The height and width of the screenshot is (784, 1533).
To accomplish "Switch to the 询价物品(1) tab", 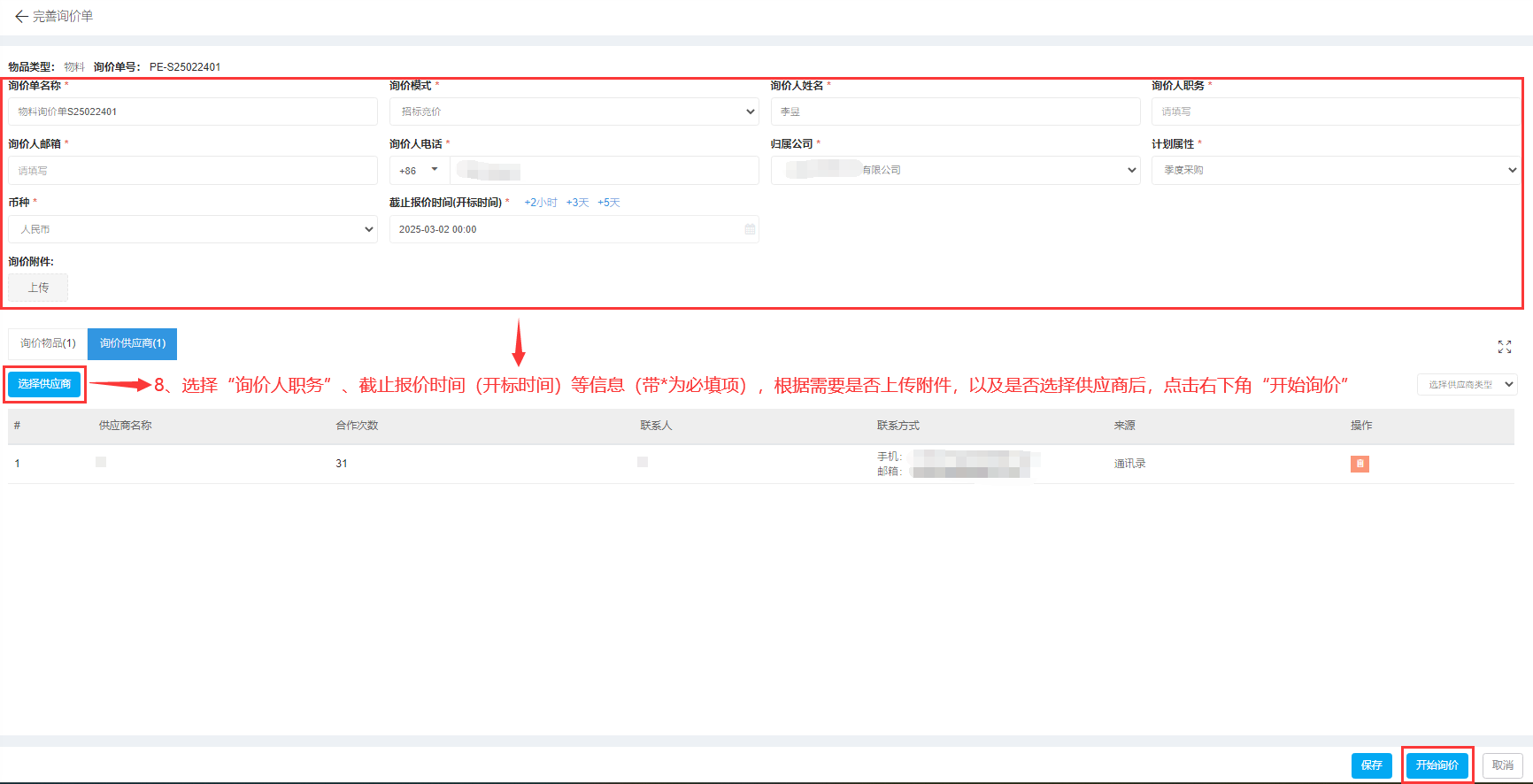I will (48, 343).
